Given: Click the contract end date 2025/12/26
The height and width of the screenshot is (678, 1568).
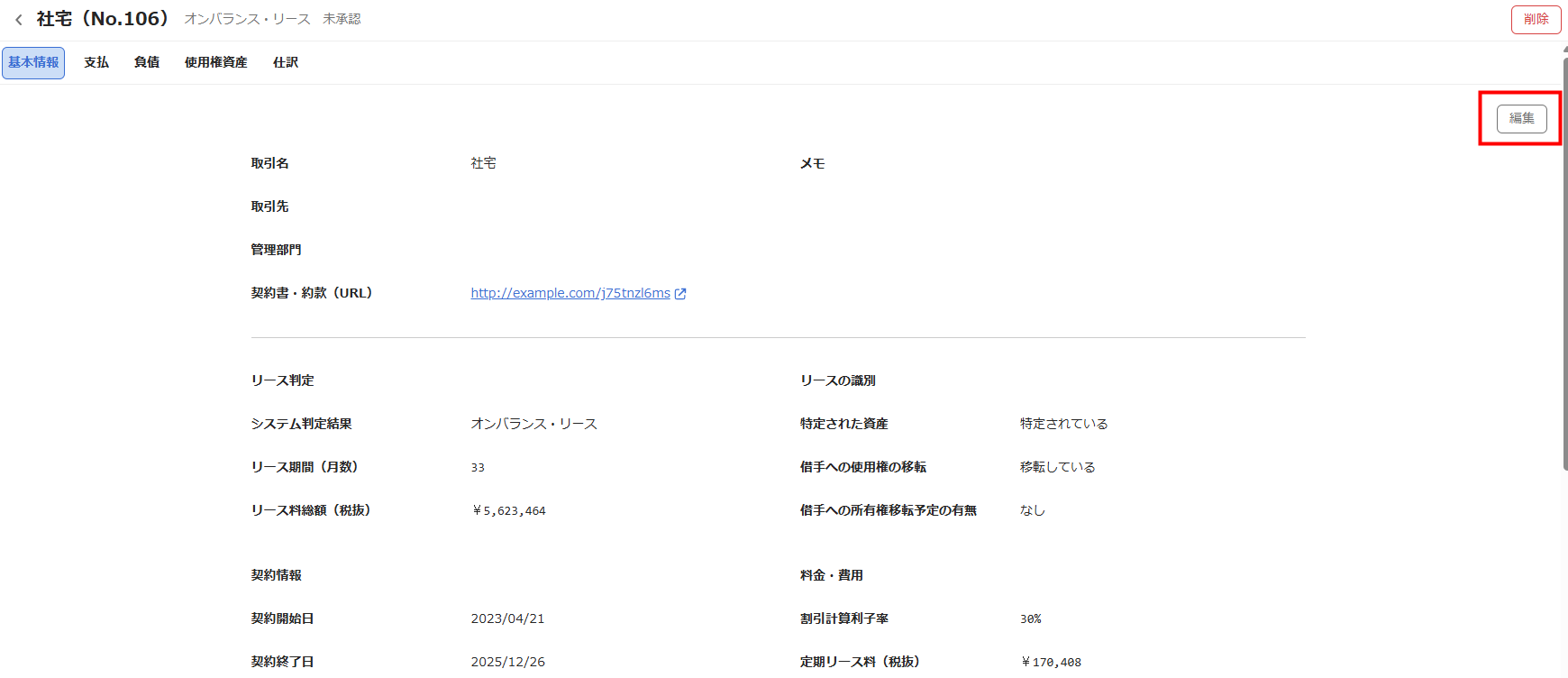Looking at the screenshot, I should (507, 662).
